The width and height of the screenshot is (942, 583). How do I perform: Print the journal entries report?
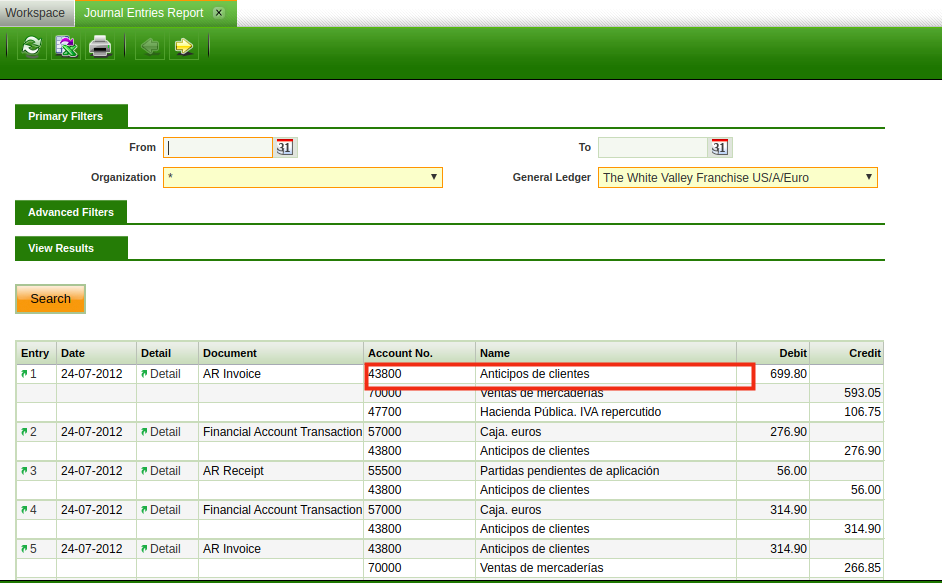tap(100, 46)
